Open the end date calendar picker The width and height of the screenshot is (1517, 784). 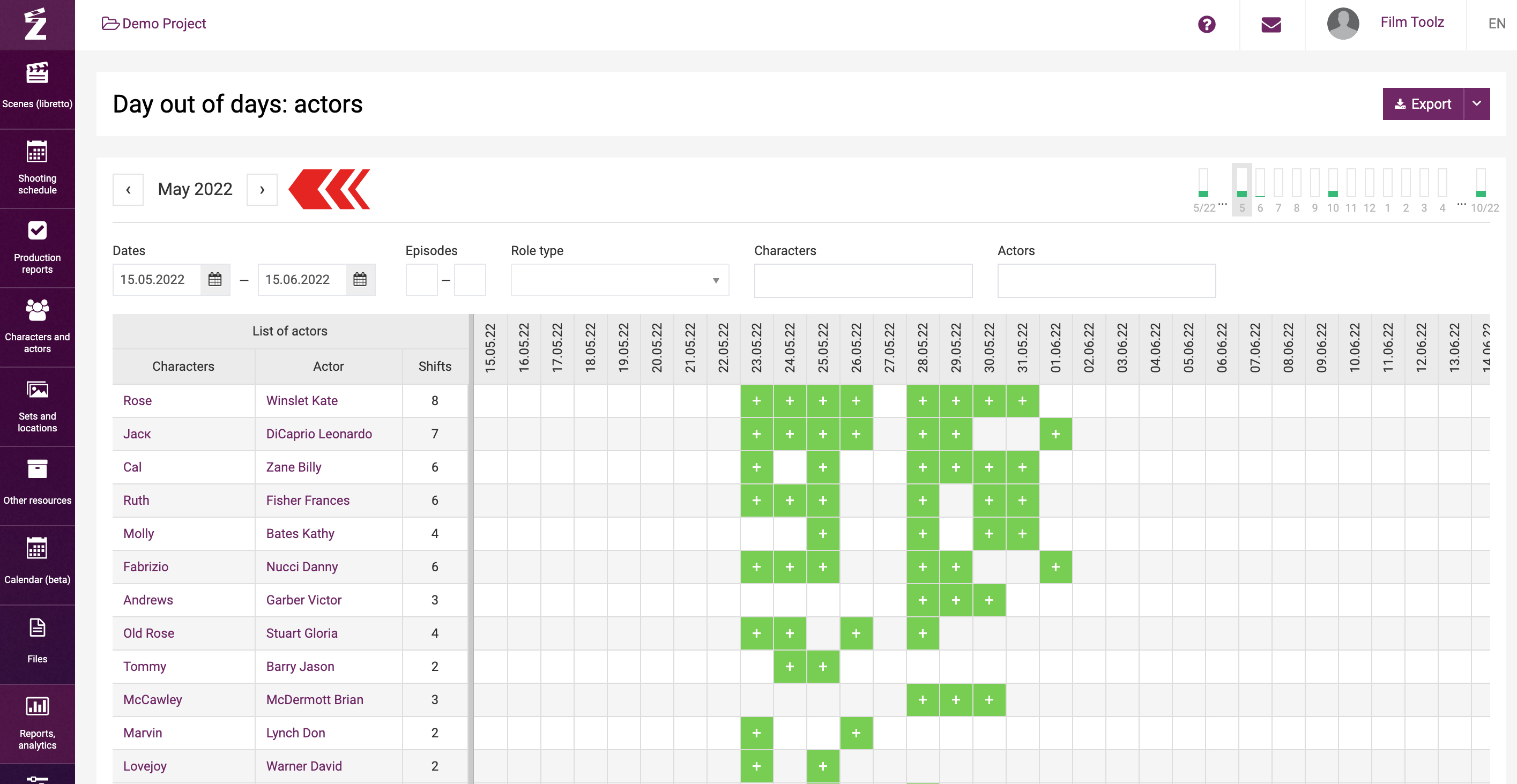[x=360, y=280]
